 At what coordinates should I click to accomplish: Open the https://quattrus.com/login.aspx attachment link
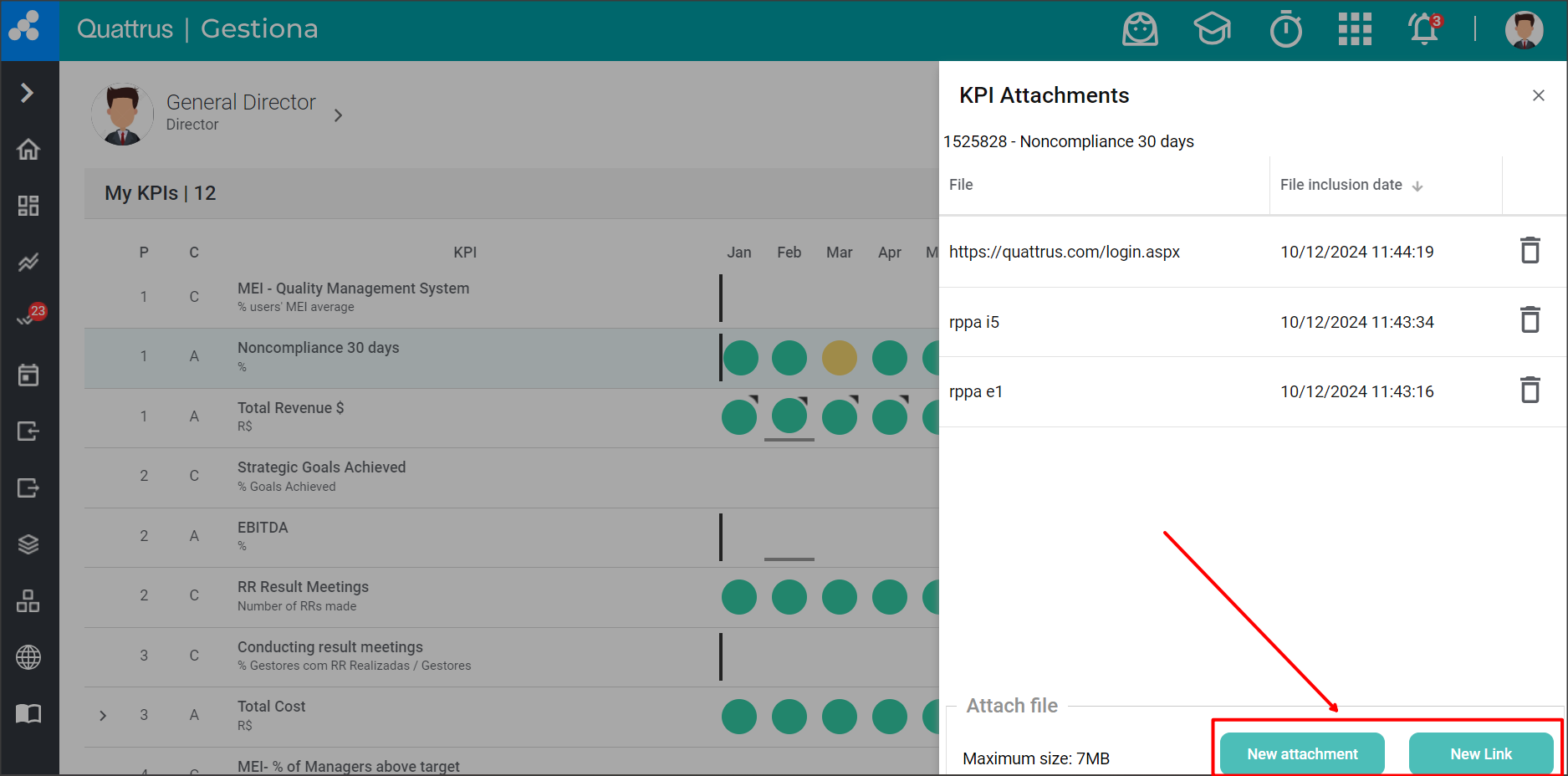coord(1064,252)
